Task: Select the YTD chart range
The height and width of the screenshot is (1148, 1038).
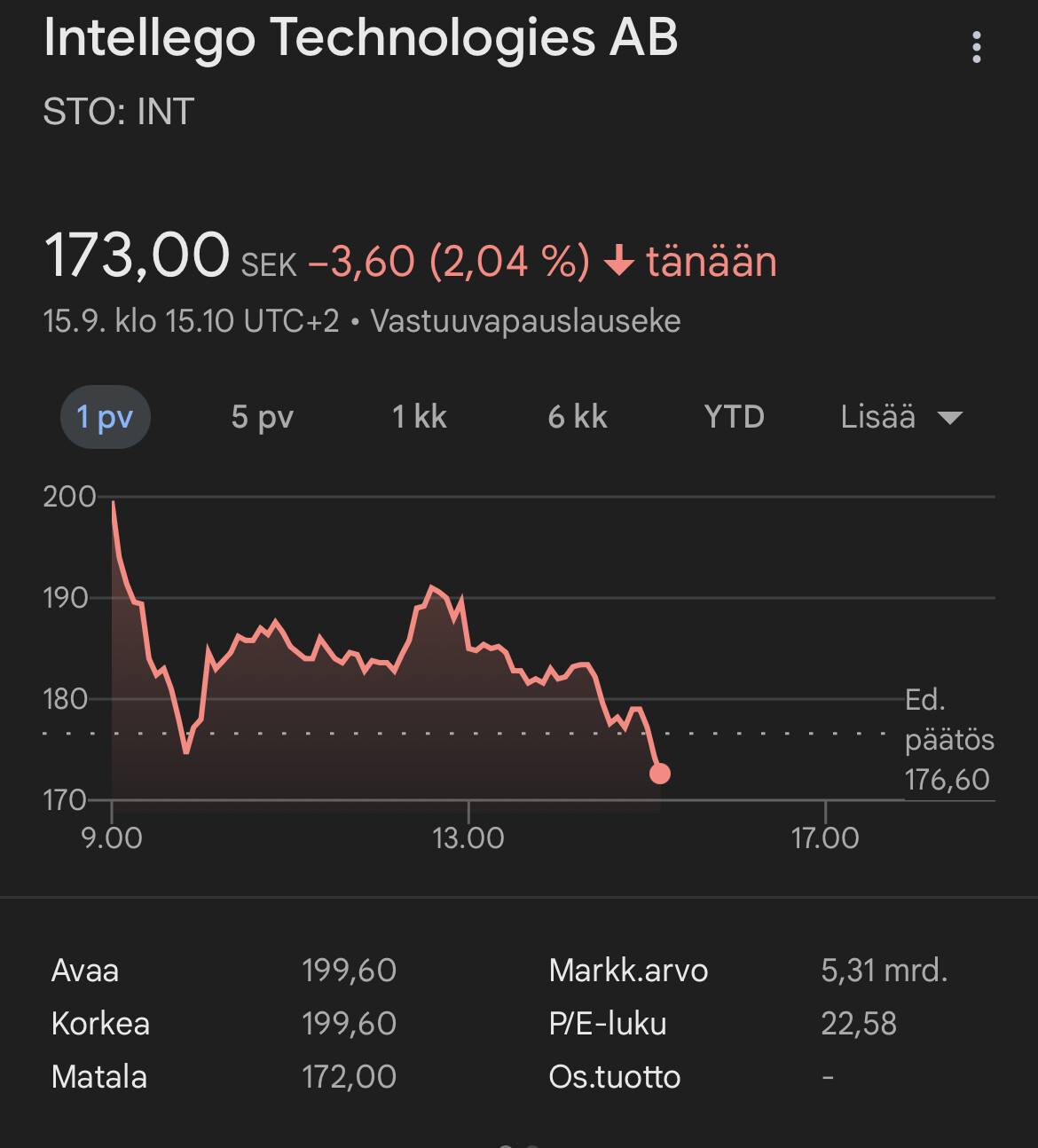Action: click(x=734, y=417)
